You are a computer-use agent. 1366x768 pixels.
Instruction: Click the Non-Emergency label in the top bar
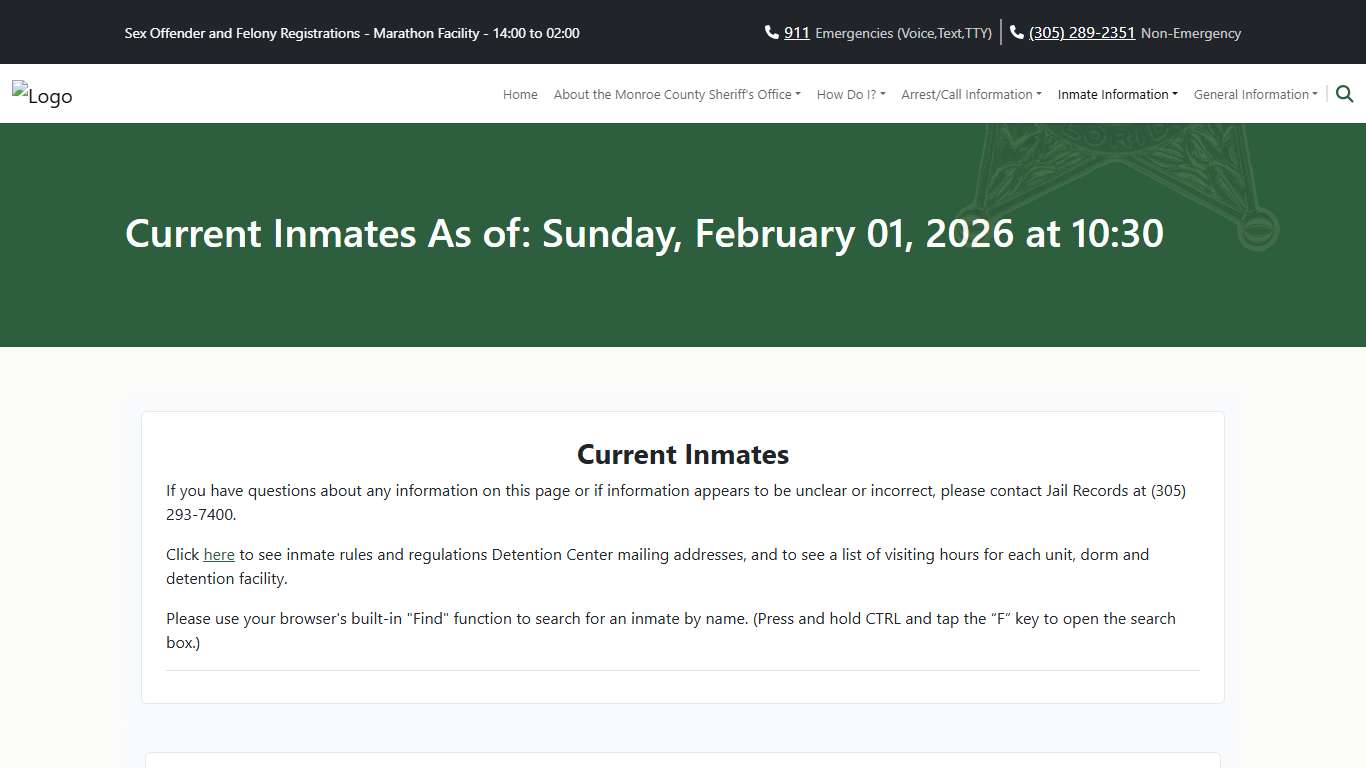point(1190,33)
